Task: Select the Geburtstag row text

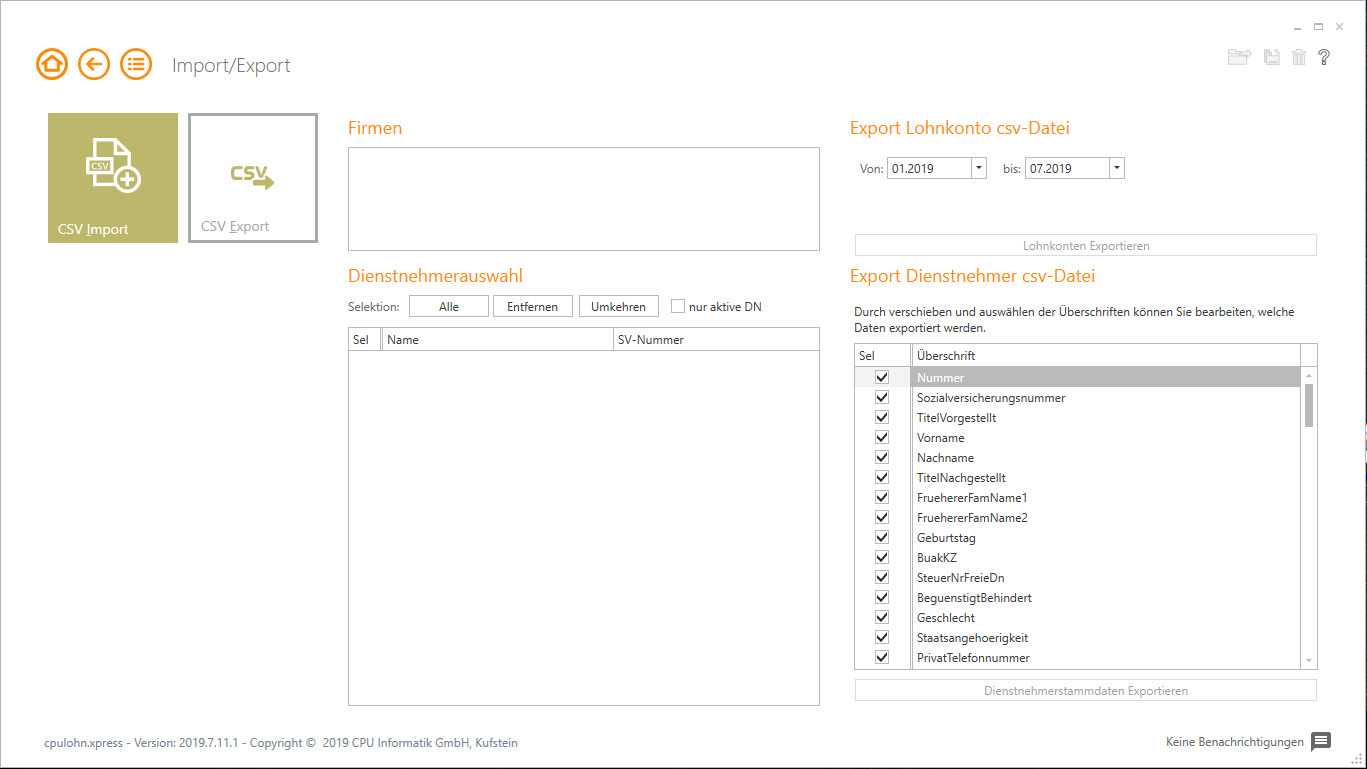Action: click(x=946, y=538)
